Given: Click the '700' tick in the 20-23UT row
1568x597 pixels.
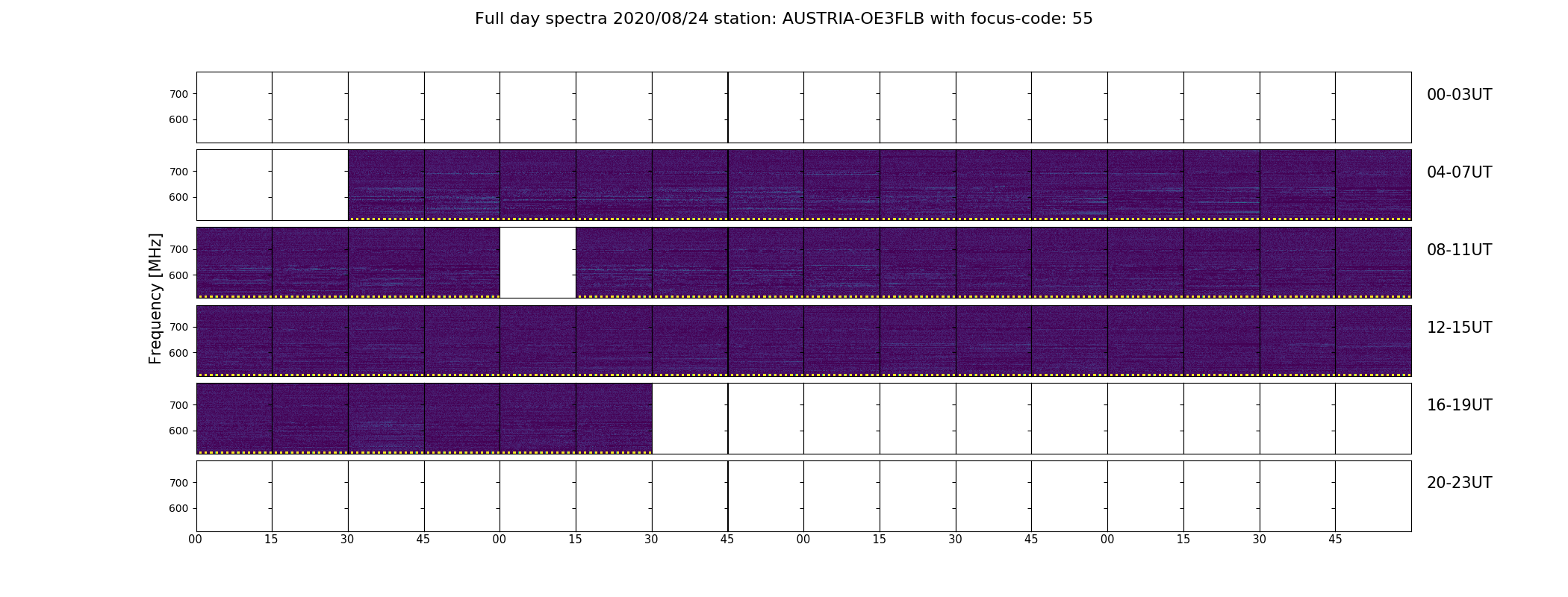Looking at the screenshot, I should click(x=178, y=483).
